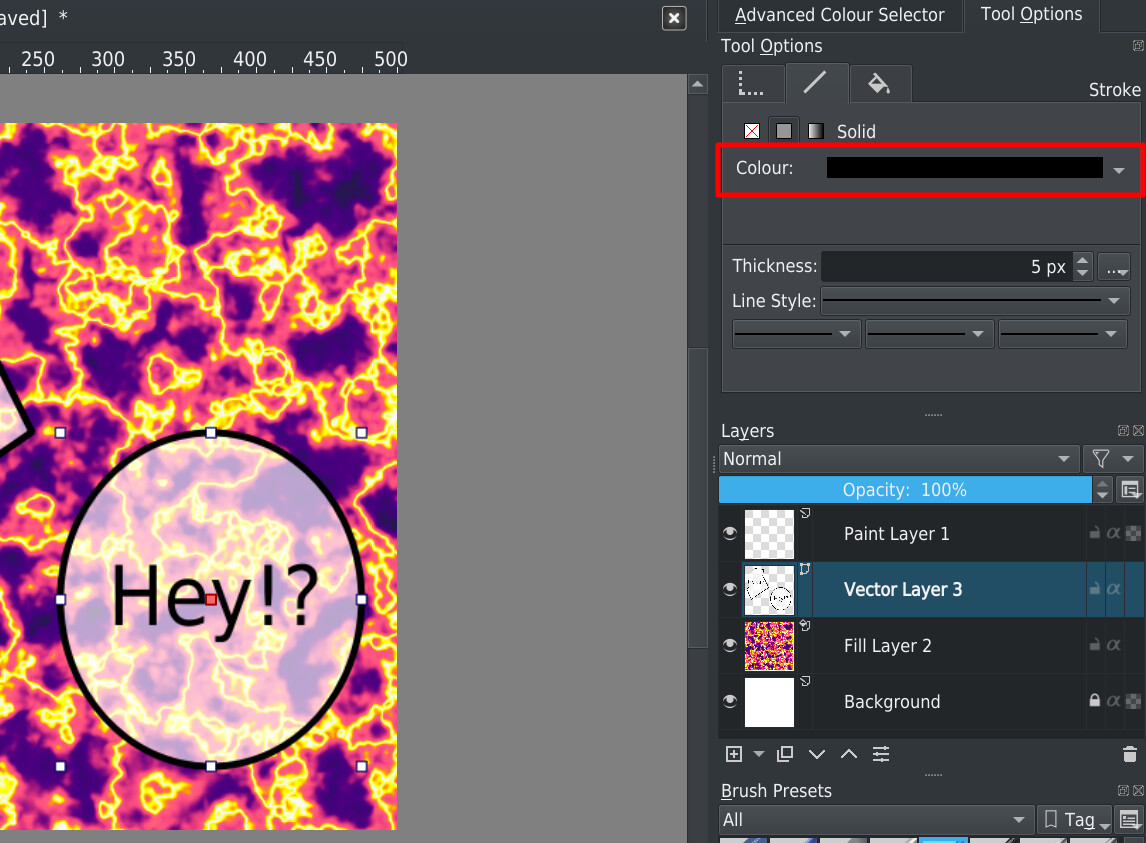This screenshot has height=843, width=1146.
Task: Select the Background layer thumbnail
Action: pyautogui.click(x=769, y=702)
